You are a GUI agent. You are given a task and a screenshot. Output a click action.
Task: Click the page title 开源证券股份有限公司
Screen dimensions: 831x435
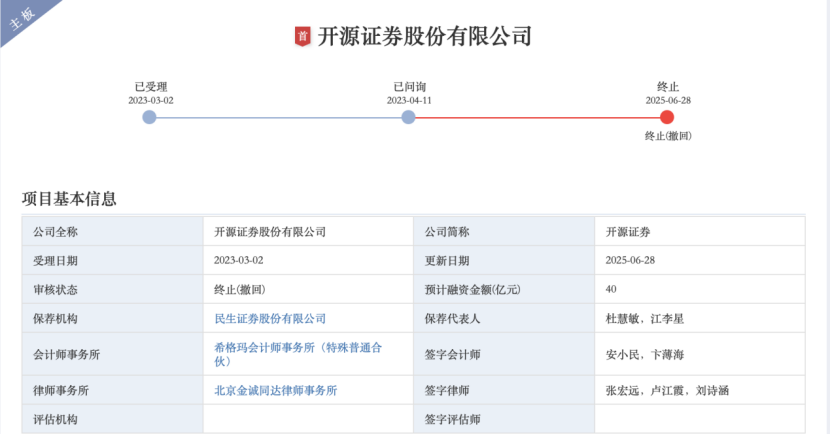click(425, 37)
